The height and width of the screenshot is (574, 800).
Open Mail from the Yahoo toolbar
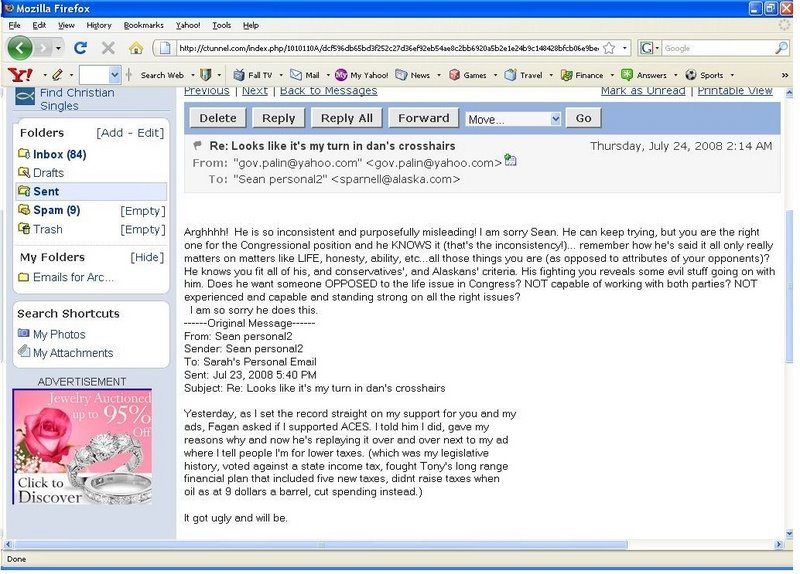pos(305,75)
